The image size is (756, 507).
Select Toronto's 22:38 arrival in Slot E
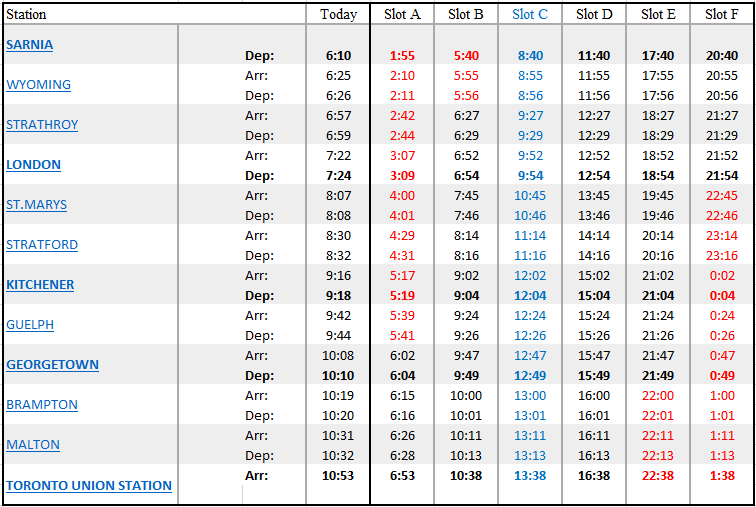658,476
